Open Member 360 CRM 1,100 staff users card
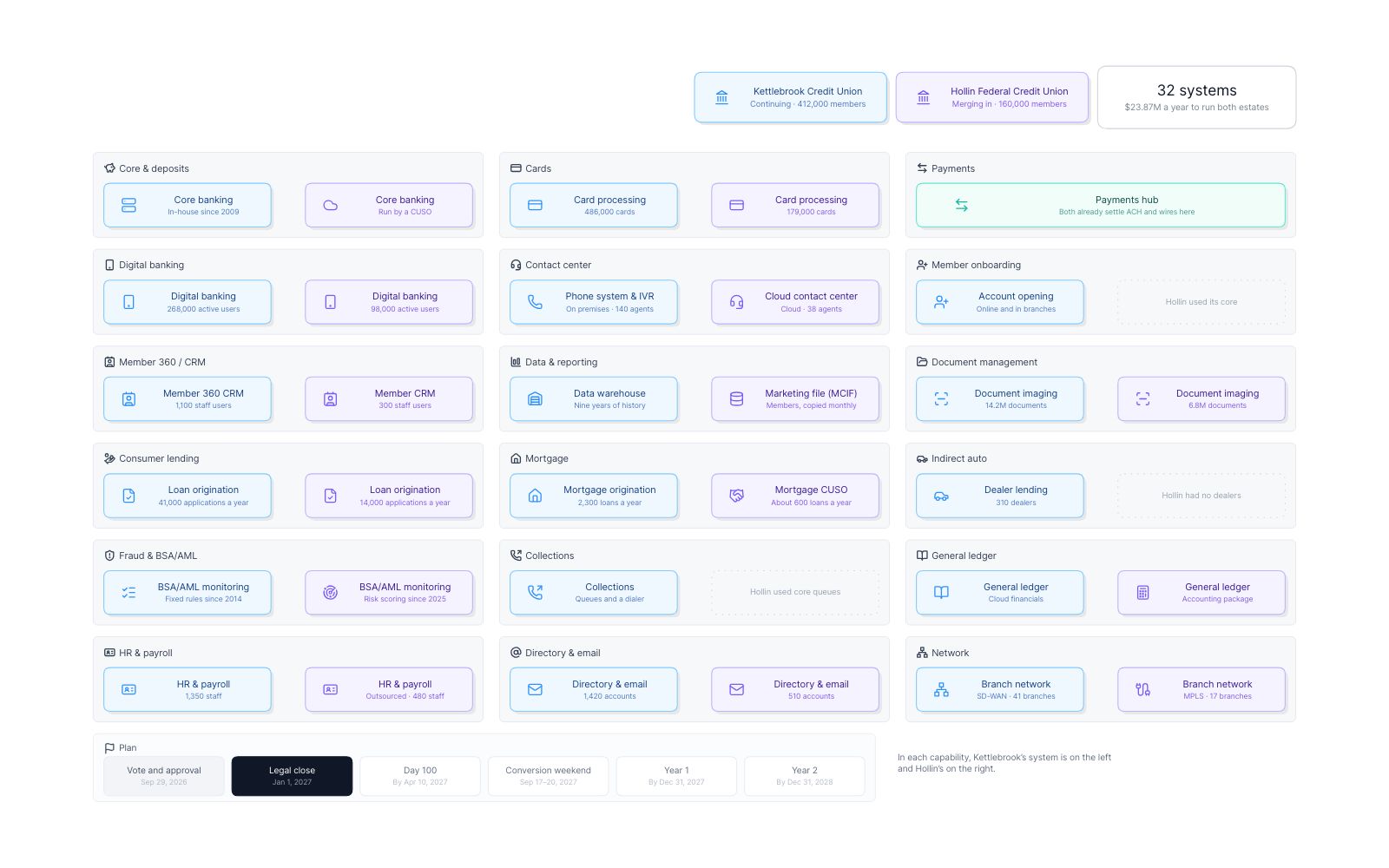The height and width of the screenshot is (868, 1389). coord(188,399)
